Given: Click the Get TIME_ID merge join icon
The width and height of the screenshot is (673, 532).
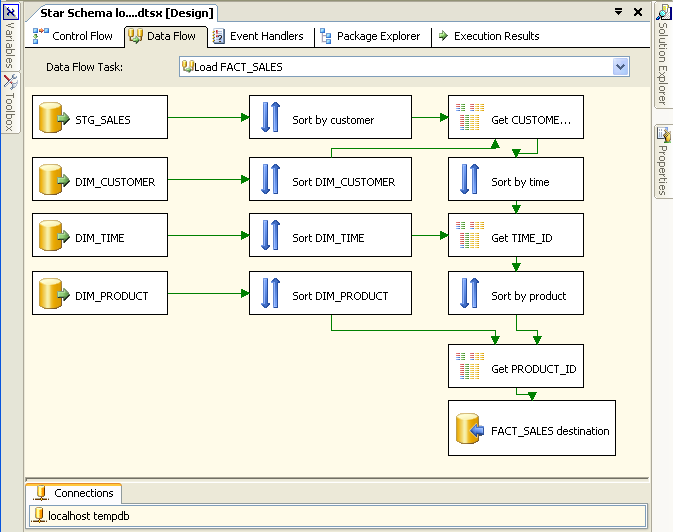Looking at the screenshot, I should click(x=470, y=235).
